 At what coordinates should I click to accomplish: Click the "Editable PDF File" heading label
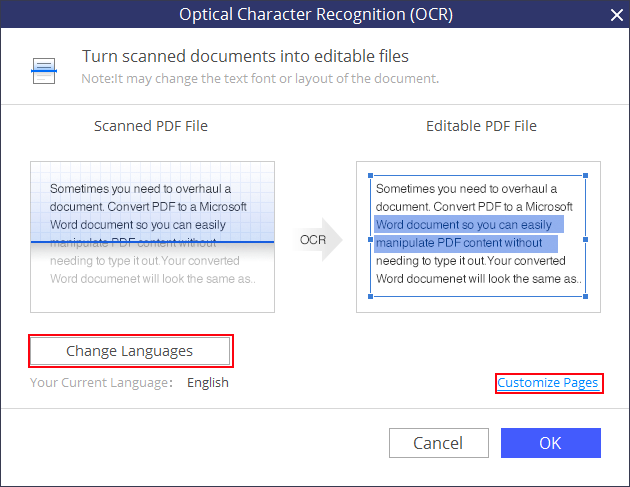tap(481, 126)
